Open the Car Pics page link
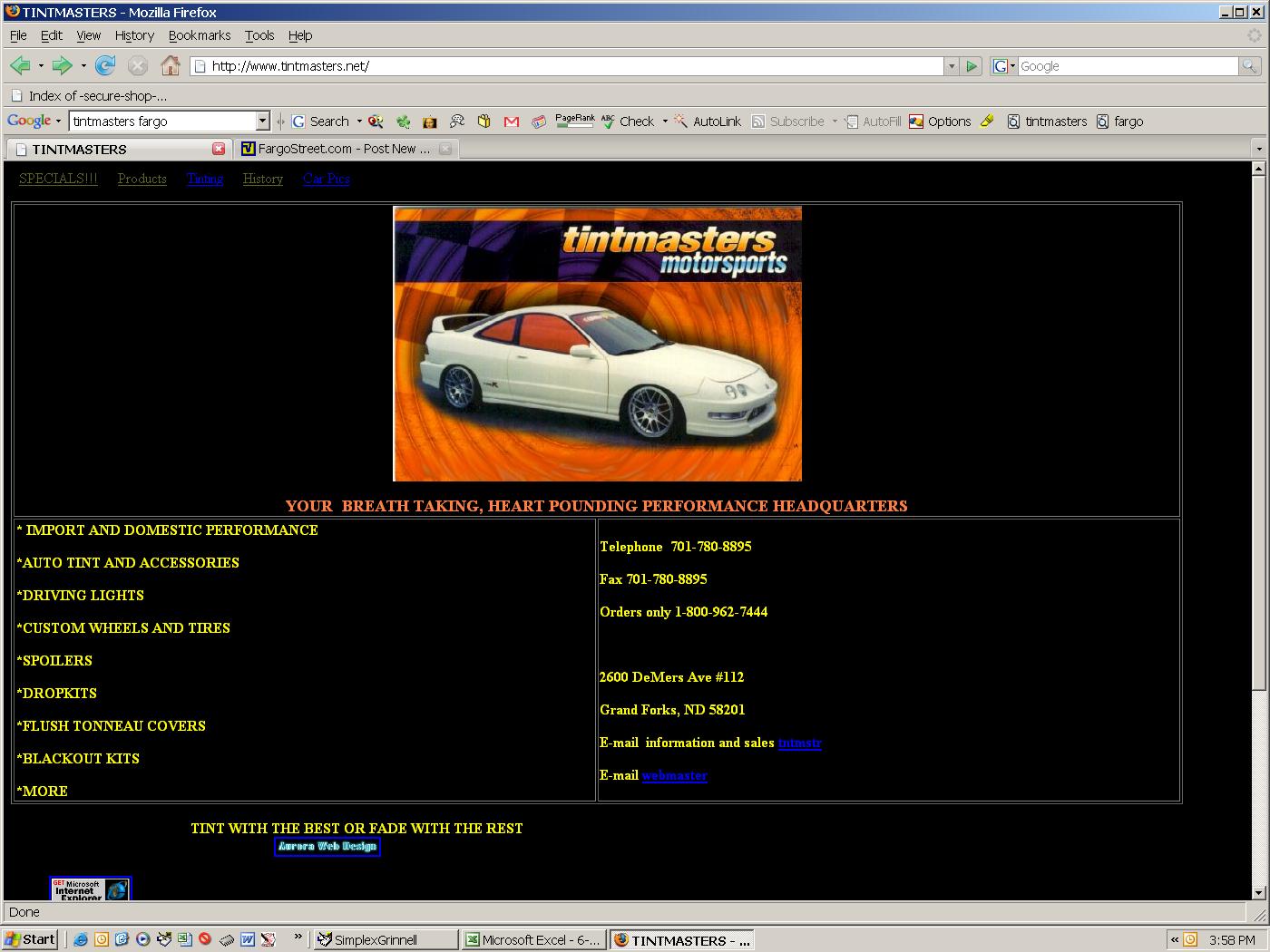Screen dimensions: 1270x952 point(327,179)
